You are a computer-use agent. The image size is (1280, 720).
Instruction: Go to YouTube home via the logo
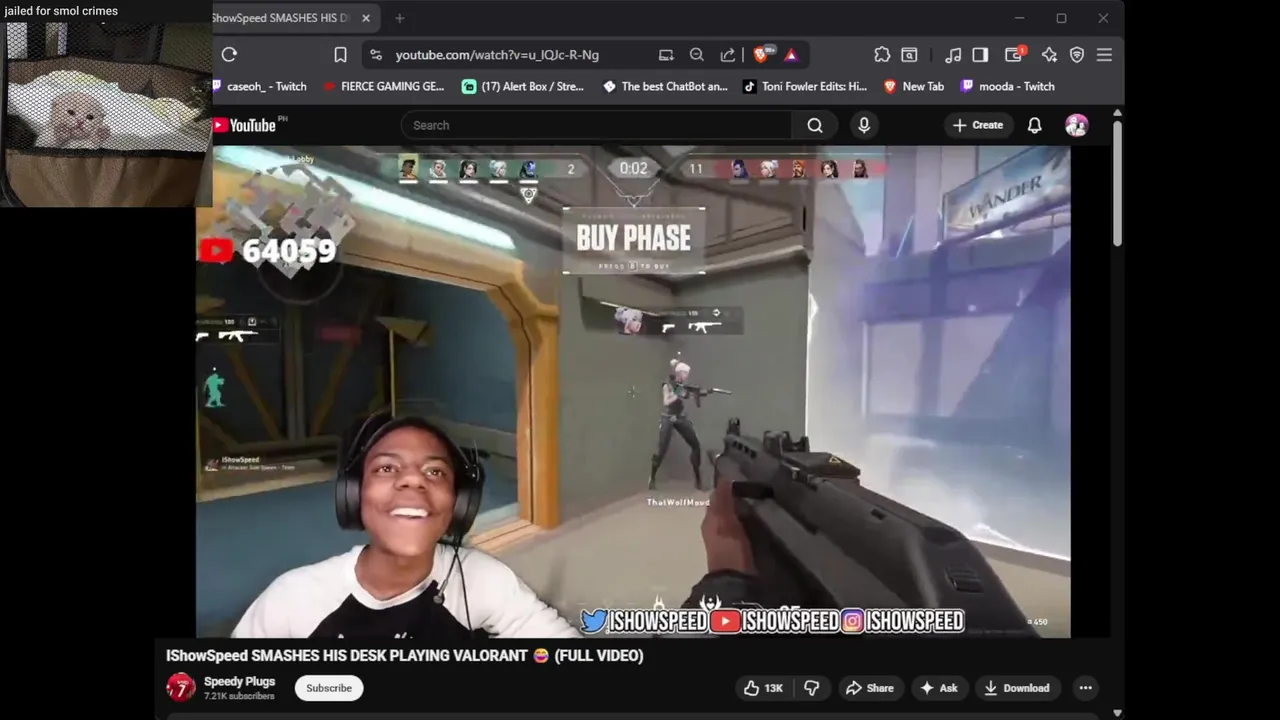(x=244, y=125)
